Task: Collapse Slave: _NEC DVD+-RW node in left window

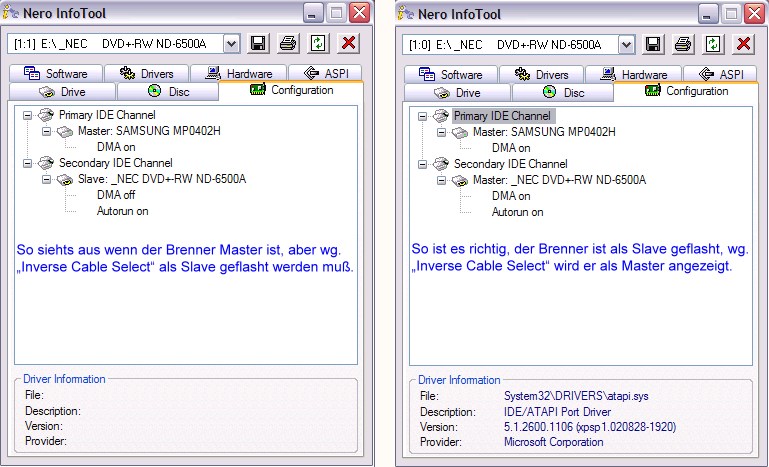Action: coord(46,180)
